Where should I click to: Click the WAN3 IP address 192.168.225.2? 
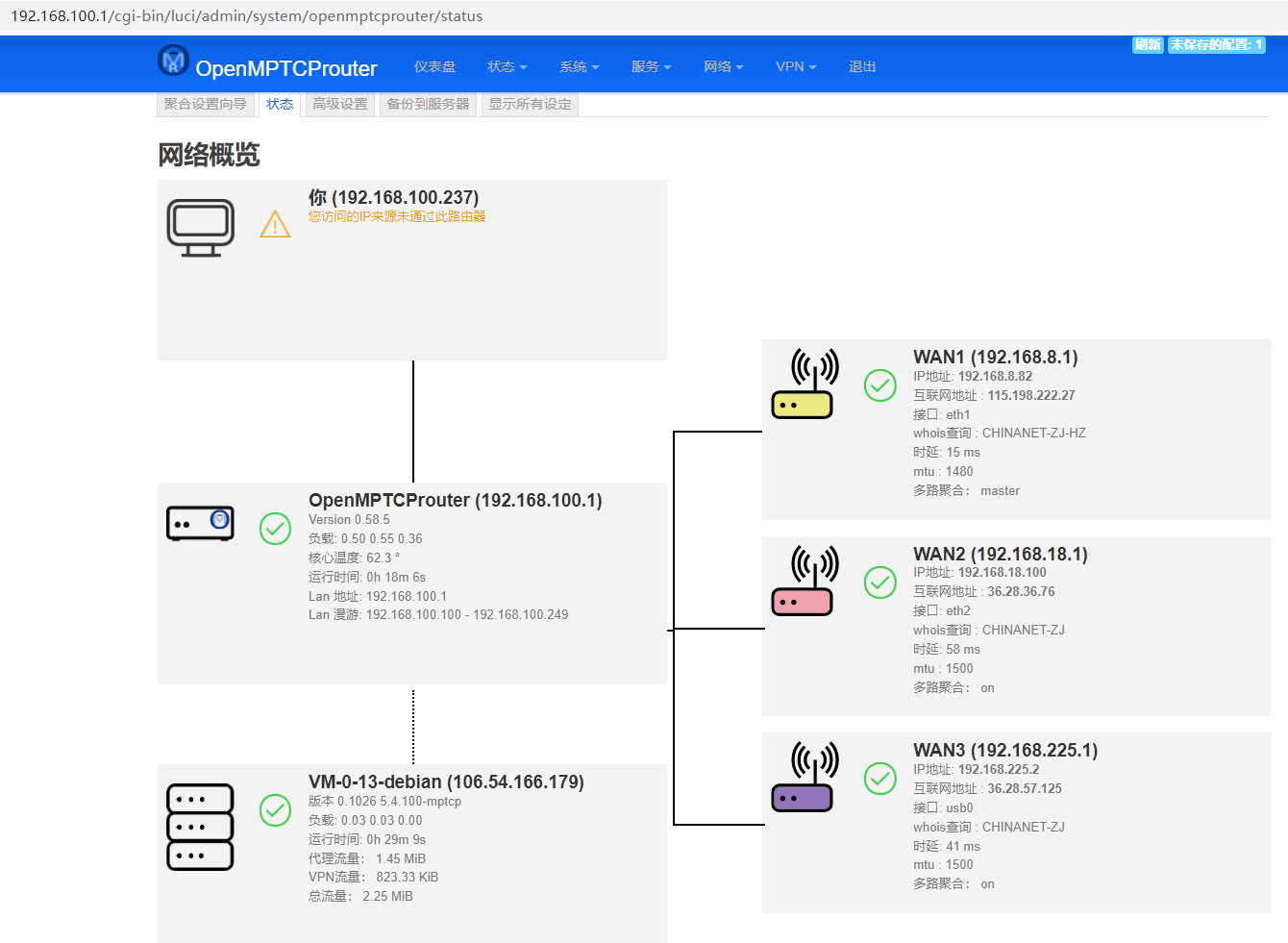coord(999,769)
